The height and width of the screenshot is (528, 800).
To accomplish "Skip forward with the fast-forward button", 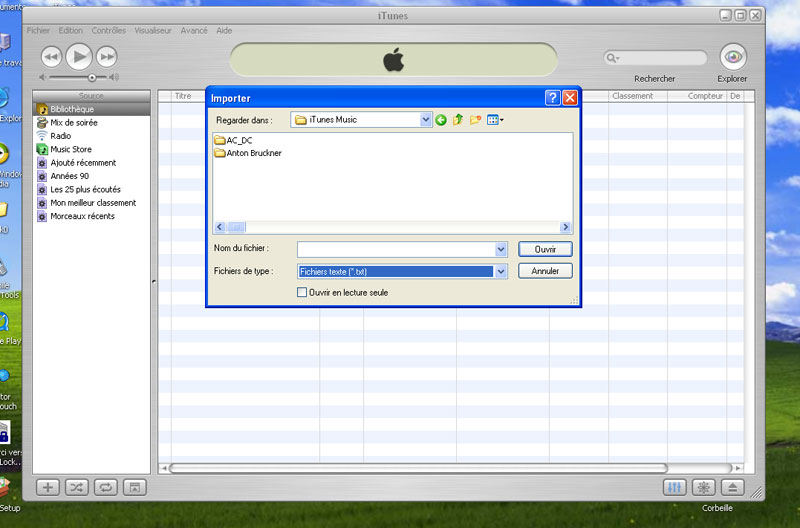I will pyautogui.click(x=107, y=57).
